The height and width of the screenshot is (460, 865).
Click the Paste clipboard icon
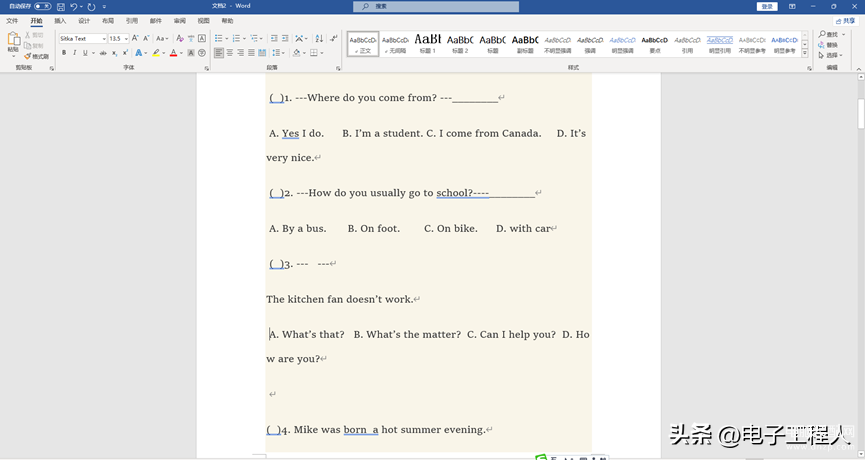(x=14, y=40)
